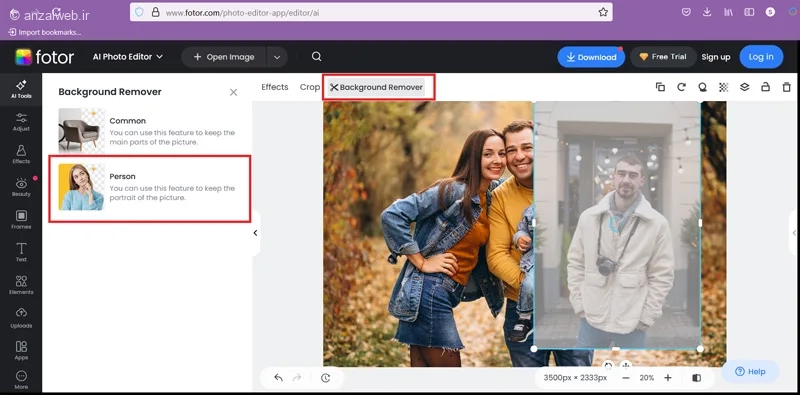This screenshot has height=395, width=800.
Task: Open the browser downloads icon
Action: tap(707, 12)
